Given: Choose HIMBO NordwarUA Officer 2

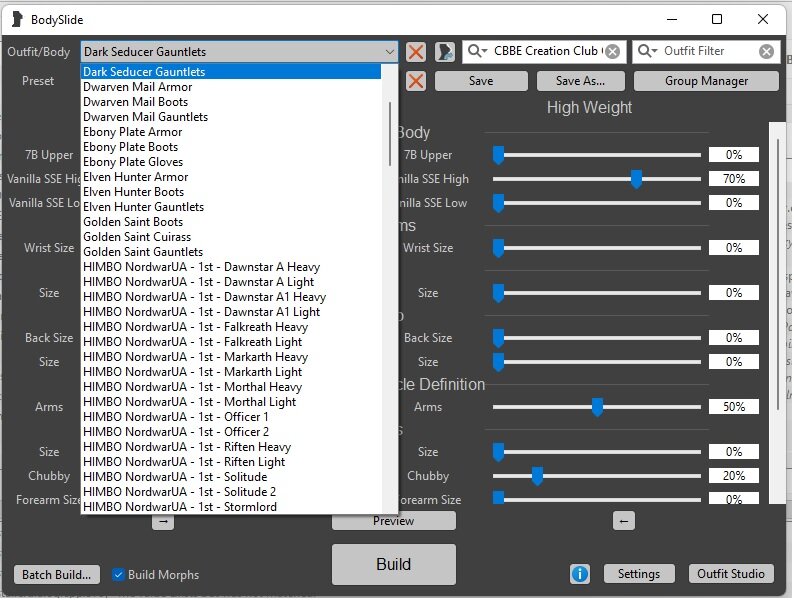Looking at the screenshot, I should point(231,432).
